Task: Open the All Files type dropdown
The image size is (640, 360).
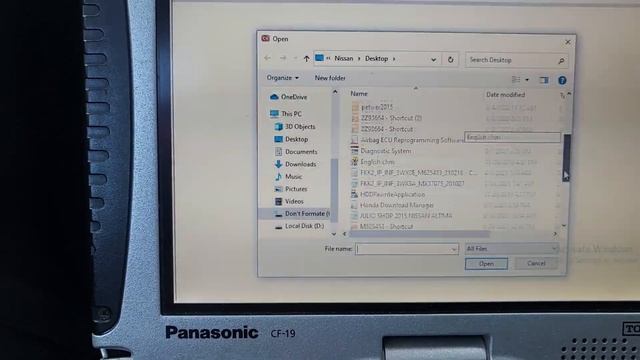Action: tap(511, 249)
